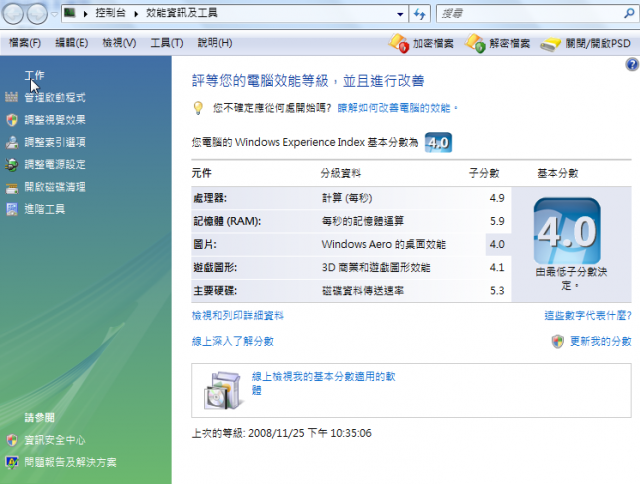Click the blue help question mark icon
The image size is (640, 484).
[x=632, y=64]
